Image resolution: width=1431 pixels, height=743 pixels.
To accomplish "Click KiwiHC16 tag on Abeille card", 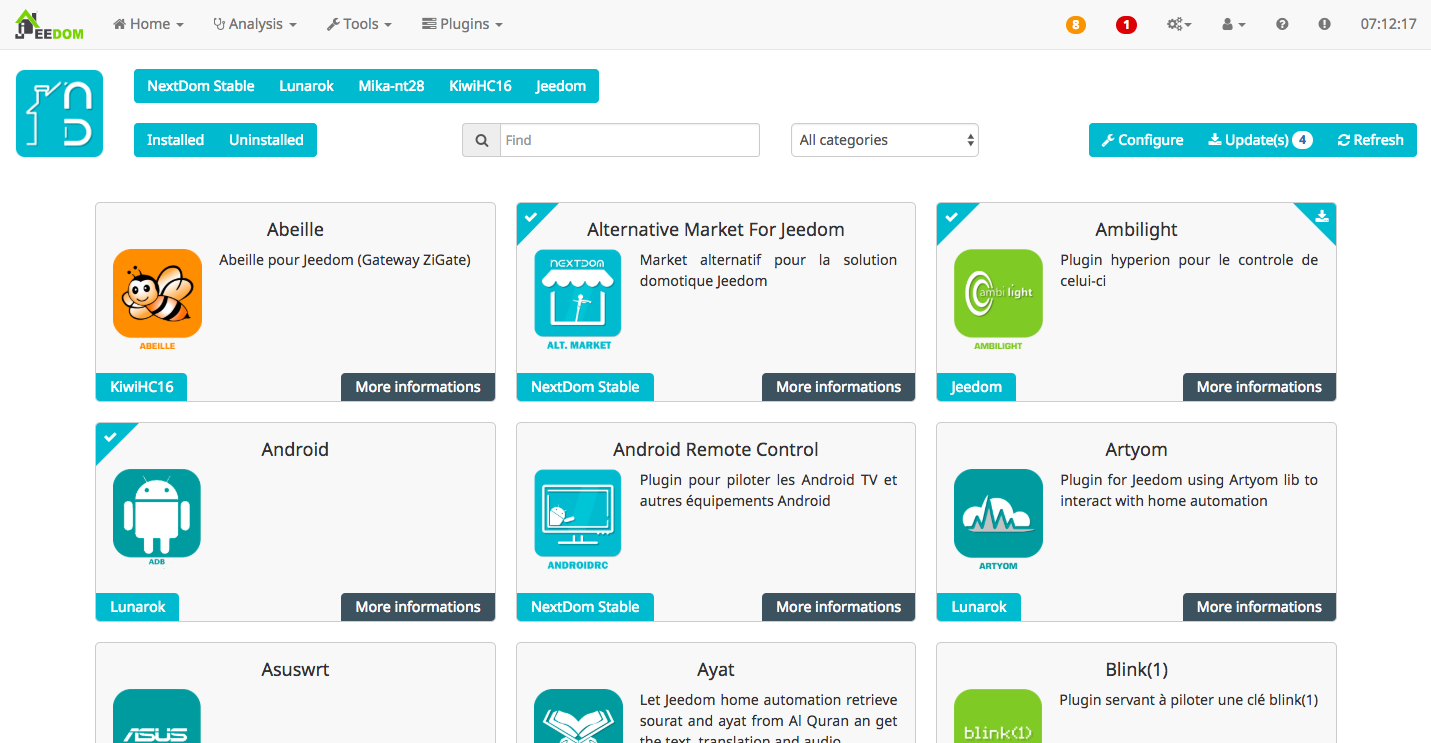I will coord(142,387).
